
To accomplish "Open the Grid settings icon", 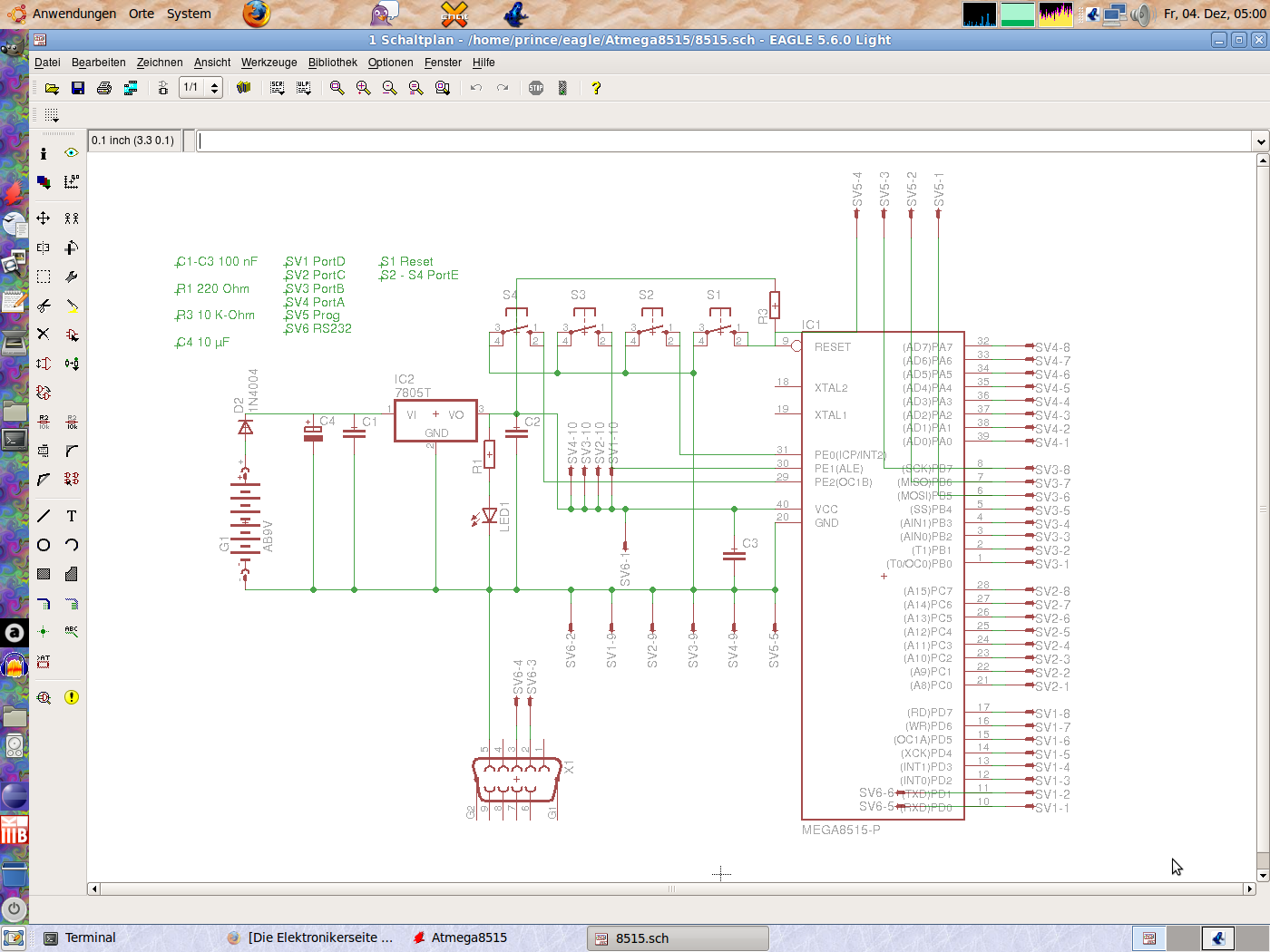I will tap(52, 115).
